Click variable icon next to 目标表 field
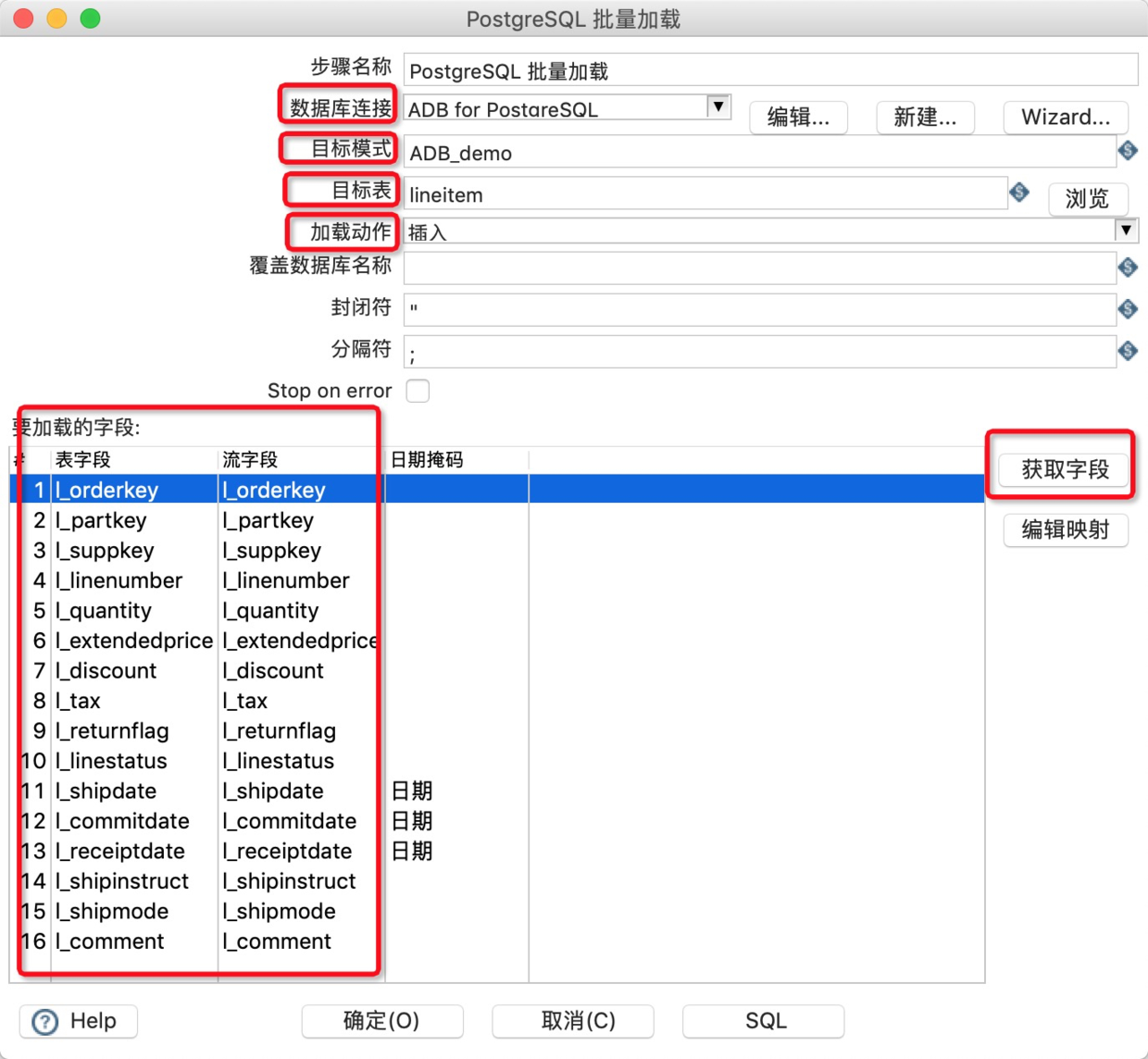Screen dimensions: 1148x1059 click(1019, 192)
